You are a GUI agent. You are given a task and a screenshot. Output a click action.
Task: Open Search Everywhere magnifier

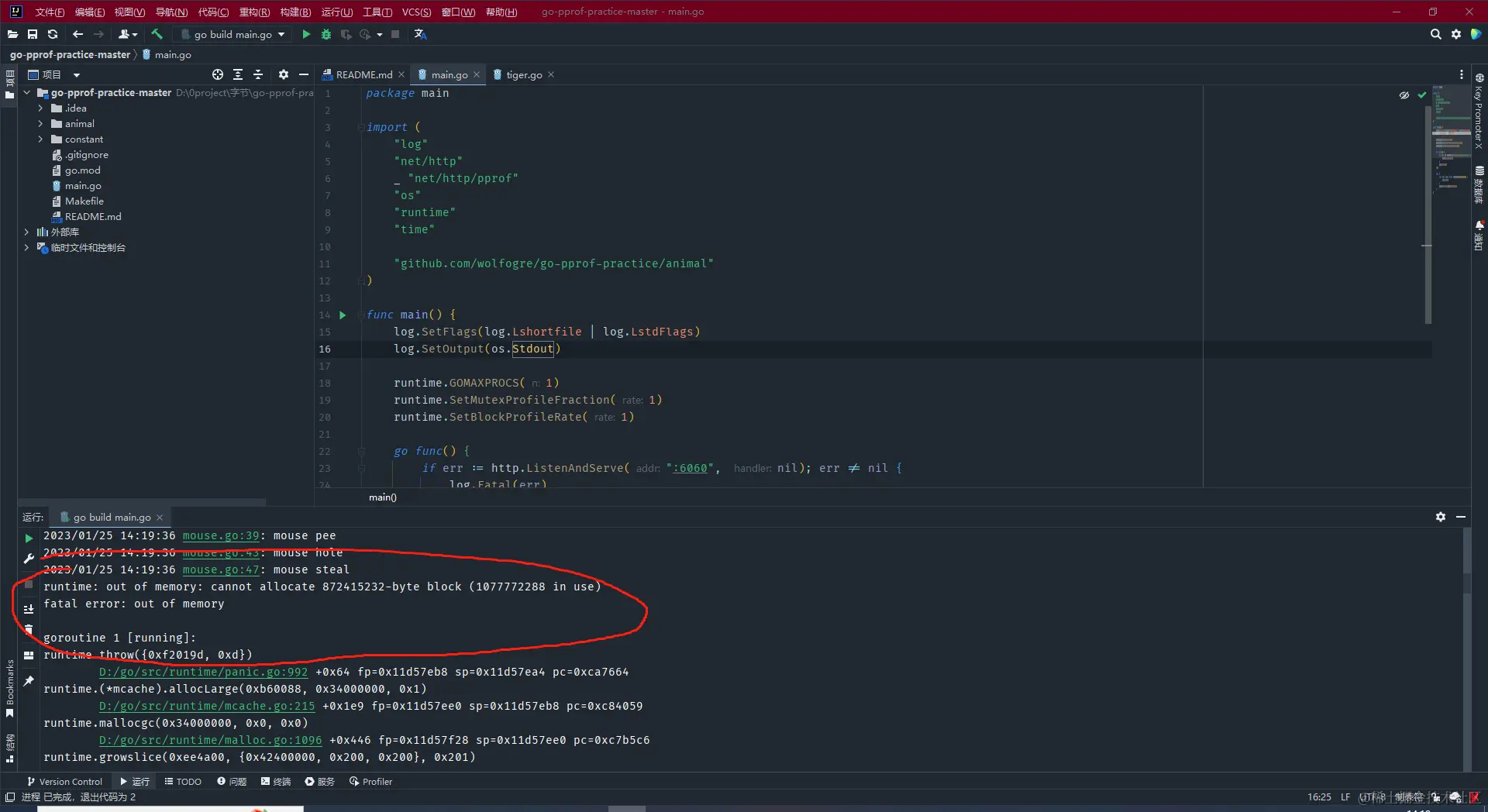[x=1435, y=34]
